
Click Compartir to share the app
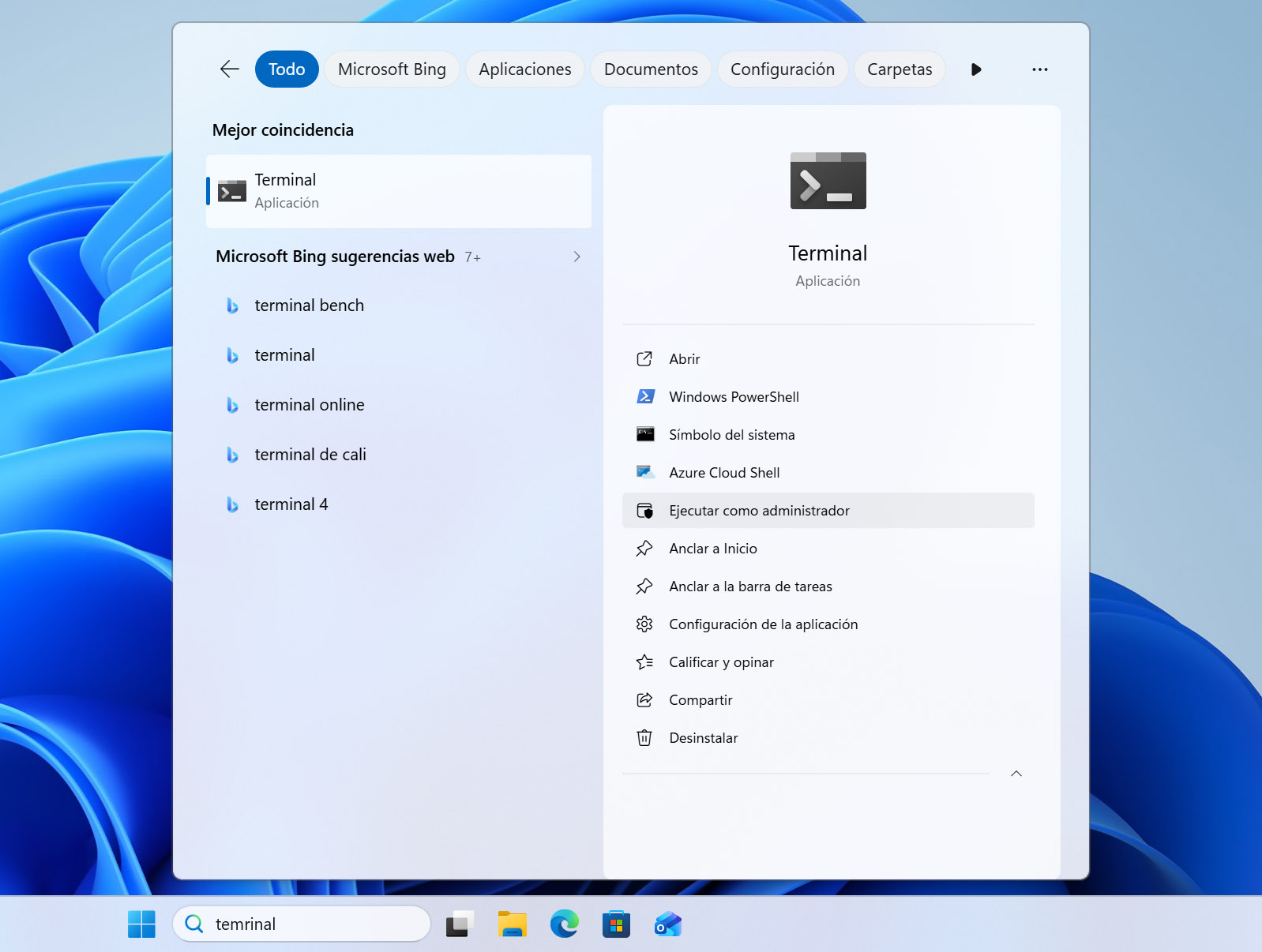(x=828, y=700)
